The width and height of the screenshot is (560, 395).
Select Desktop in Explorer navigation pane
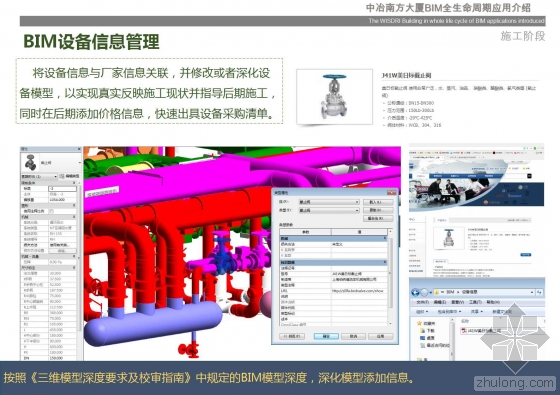pos(427,338)
